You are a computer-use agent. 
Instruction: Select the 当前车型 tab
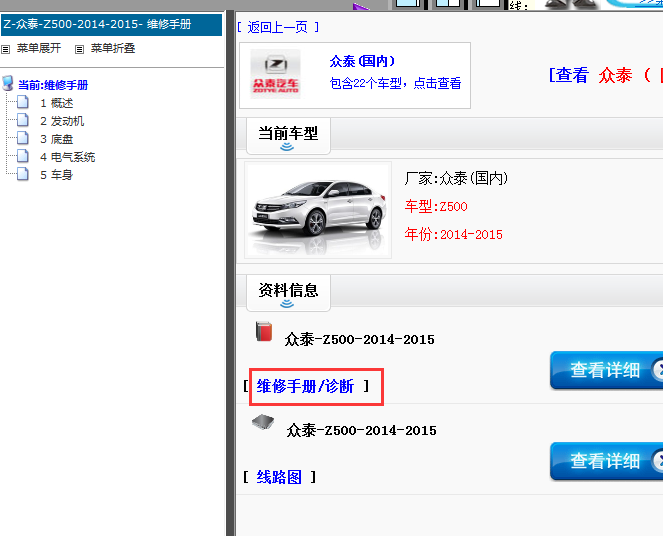(288, 136)
